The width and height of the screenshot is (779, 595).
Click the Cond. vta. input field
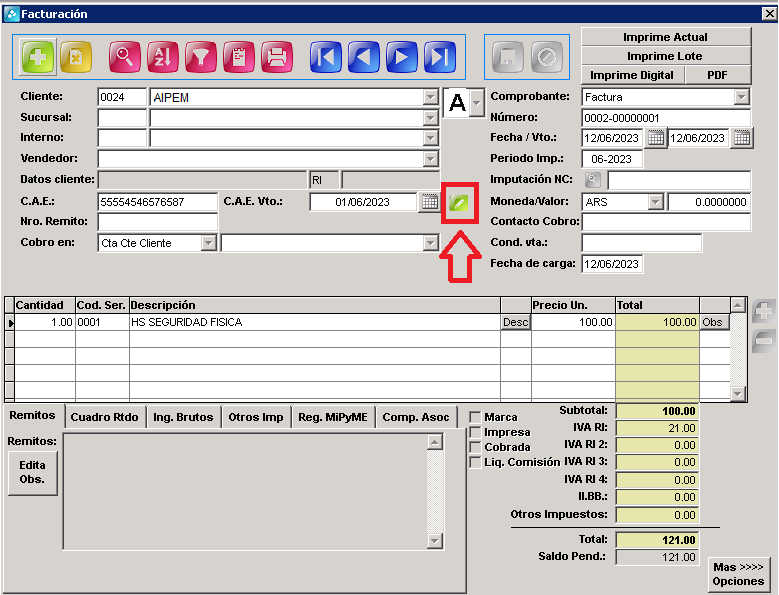641,243
